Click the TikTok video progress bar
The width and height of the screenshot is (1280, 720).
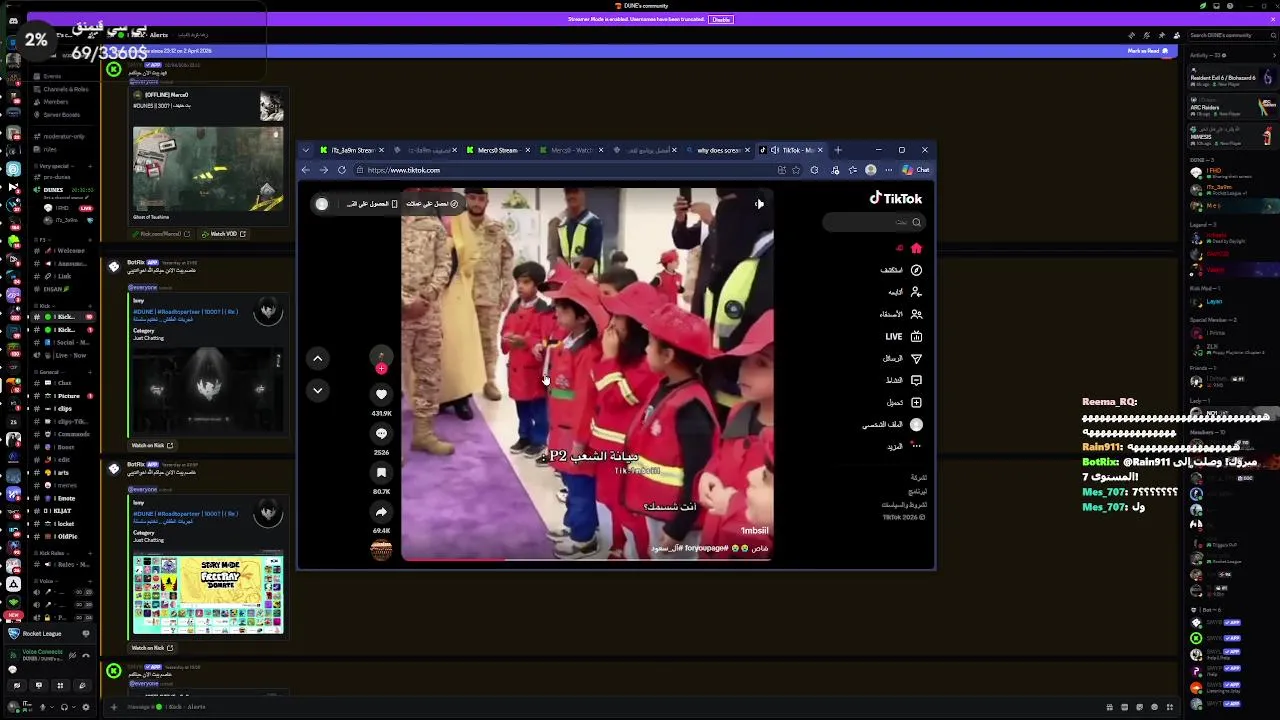[x=587, y=559]
